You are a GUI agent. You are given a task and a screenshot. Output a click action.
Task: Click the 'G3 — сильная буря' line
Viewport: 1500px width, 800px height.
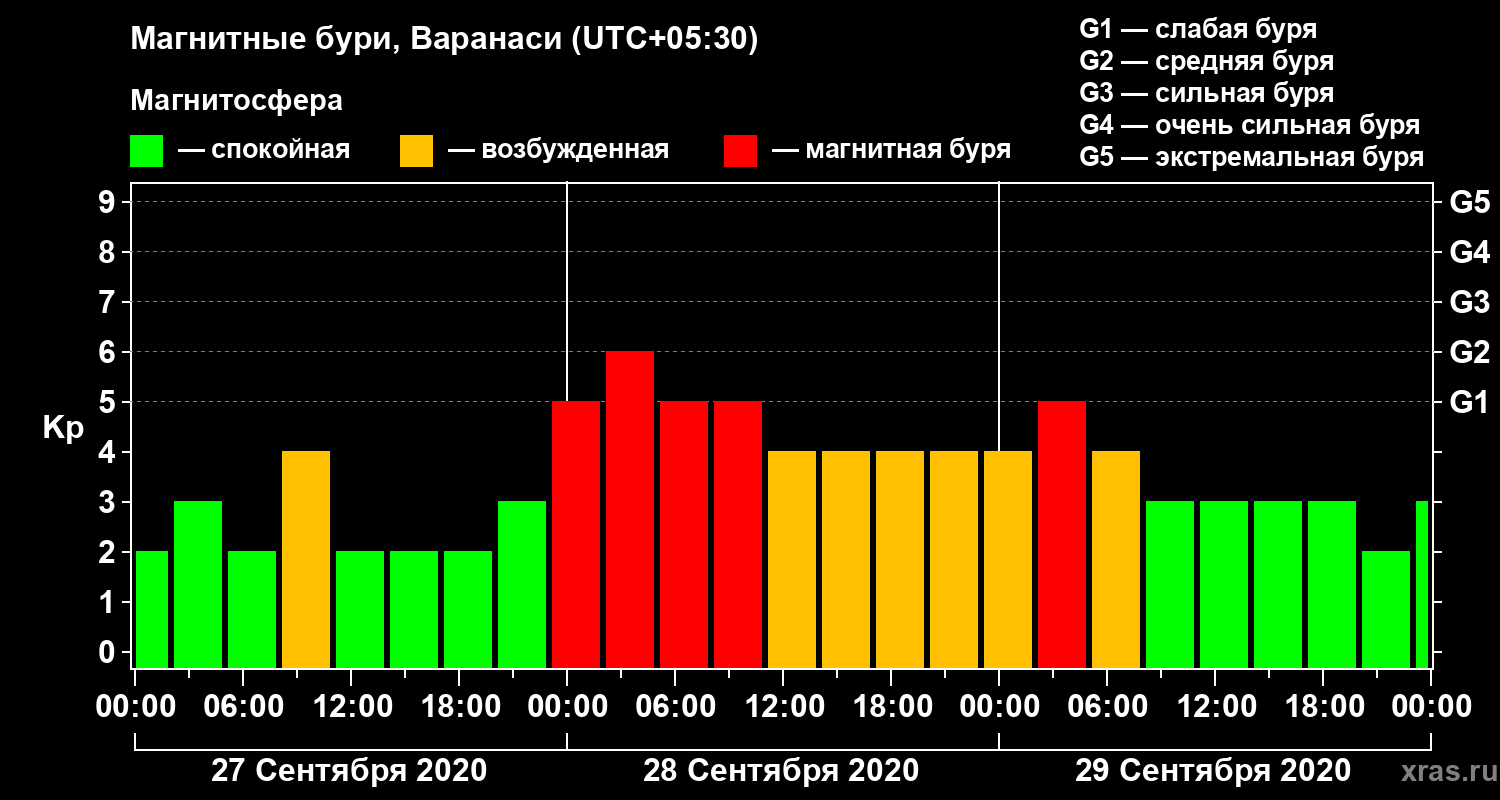1206,93
